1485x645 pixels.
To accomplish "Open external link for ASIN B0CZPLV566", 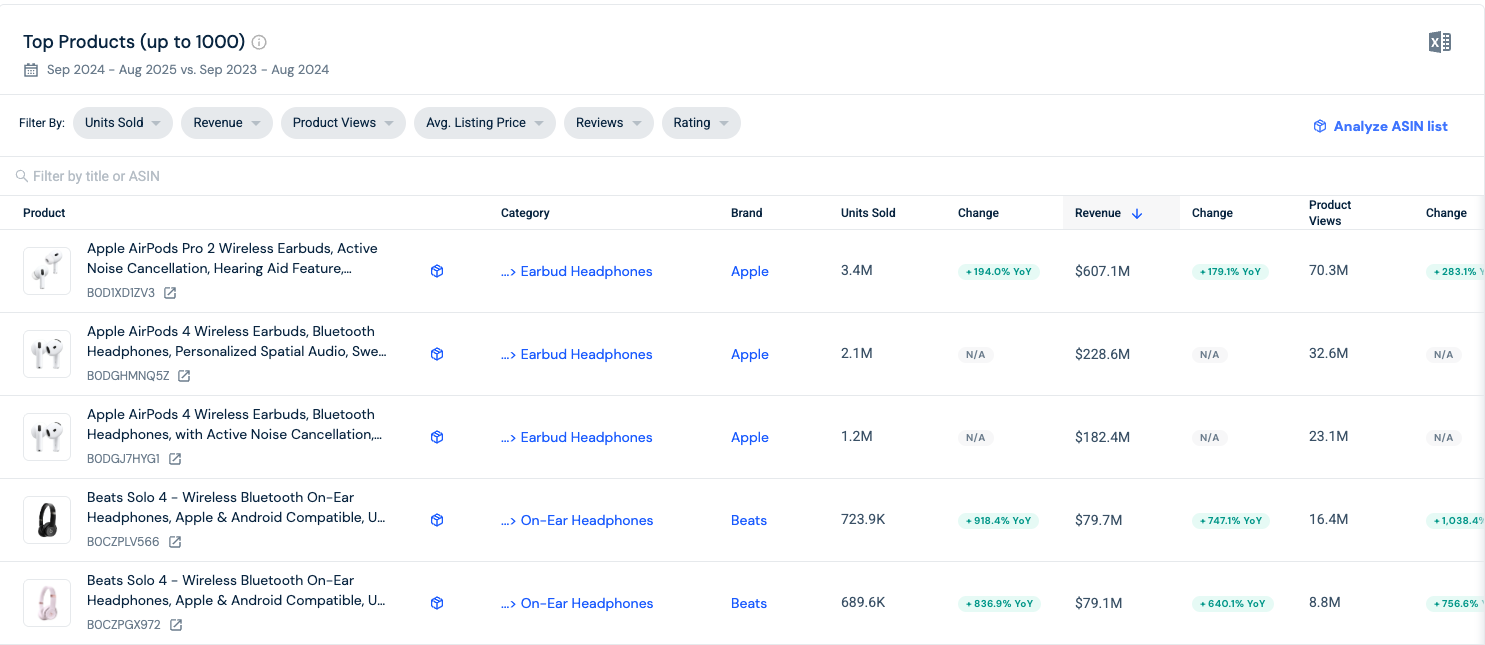I will (x=175, y=542).
